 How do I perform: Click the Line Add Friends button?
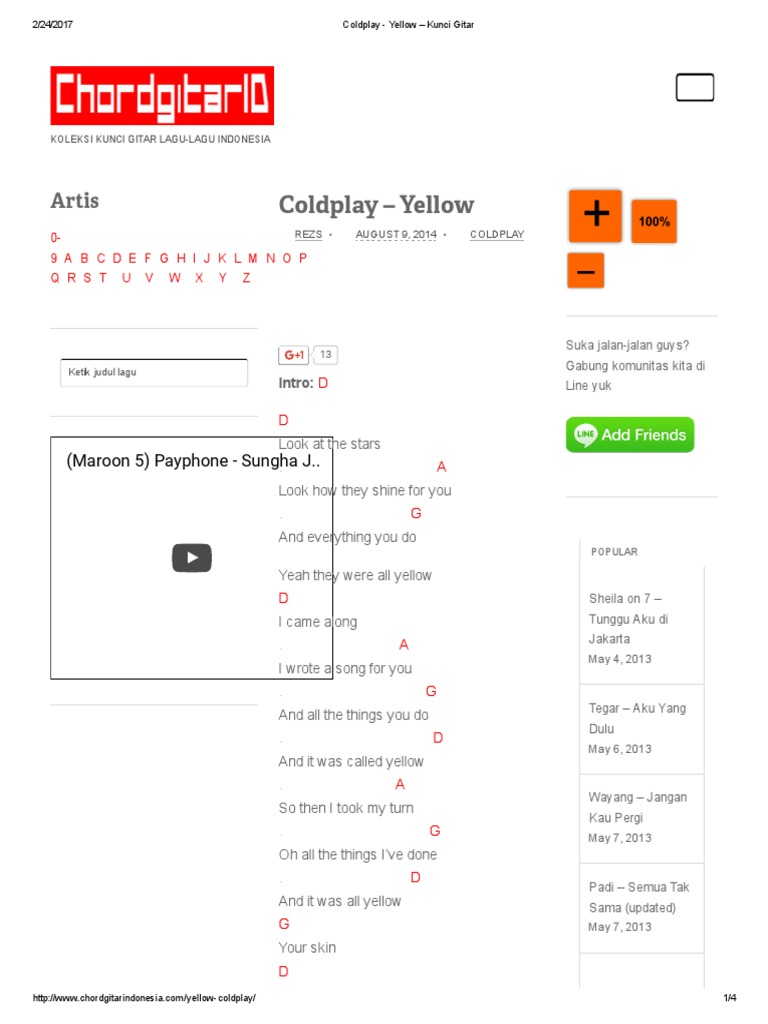pos(630,435)
